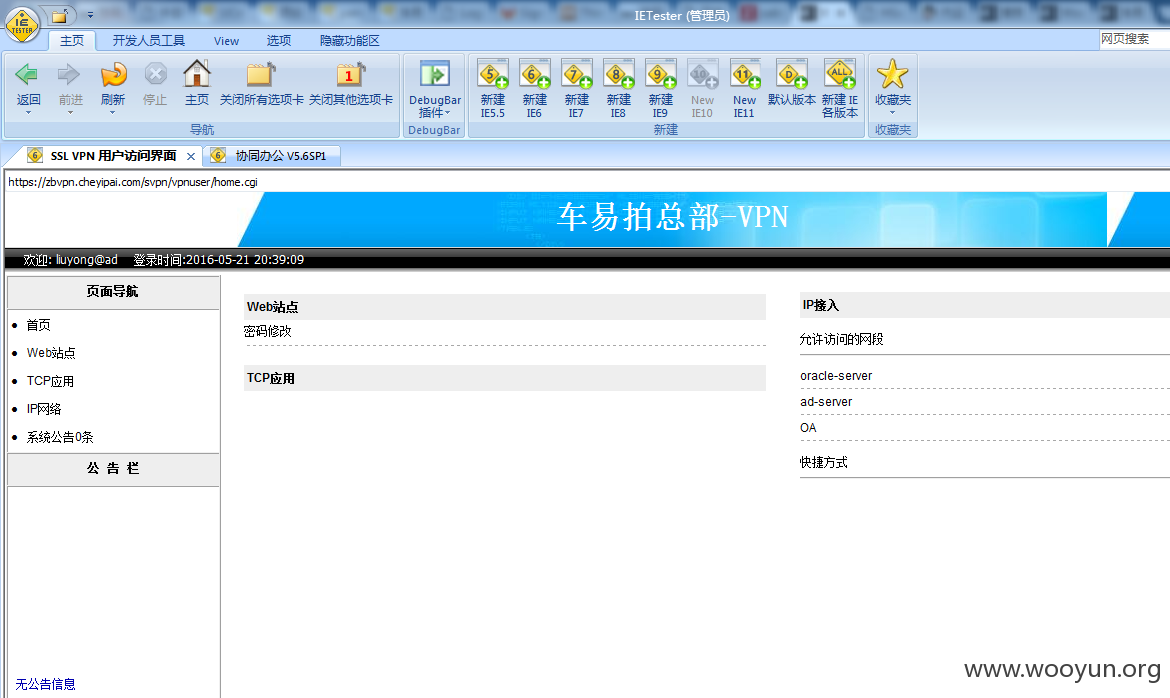Expand the Favorites dropdown arrow

click(x=892, y=113)
